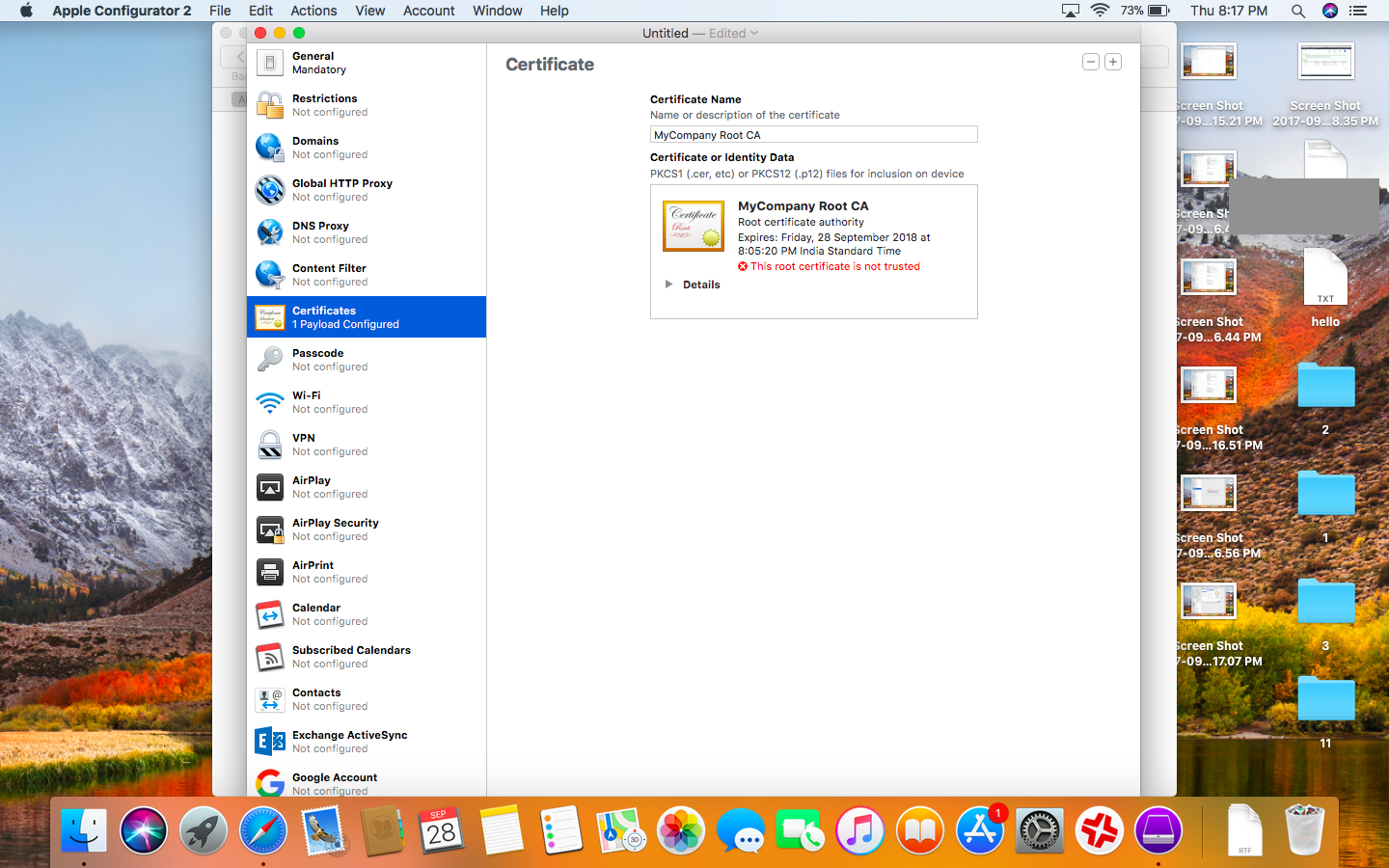Select the AirPrint printer icon

[270, 572]
